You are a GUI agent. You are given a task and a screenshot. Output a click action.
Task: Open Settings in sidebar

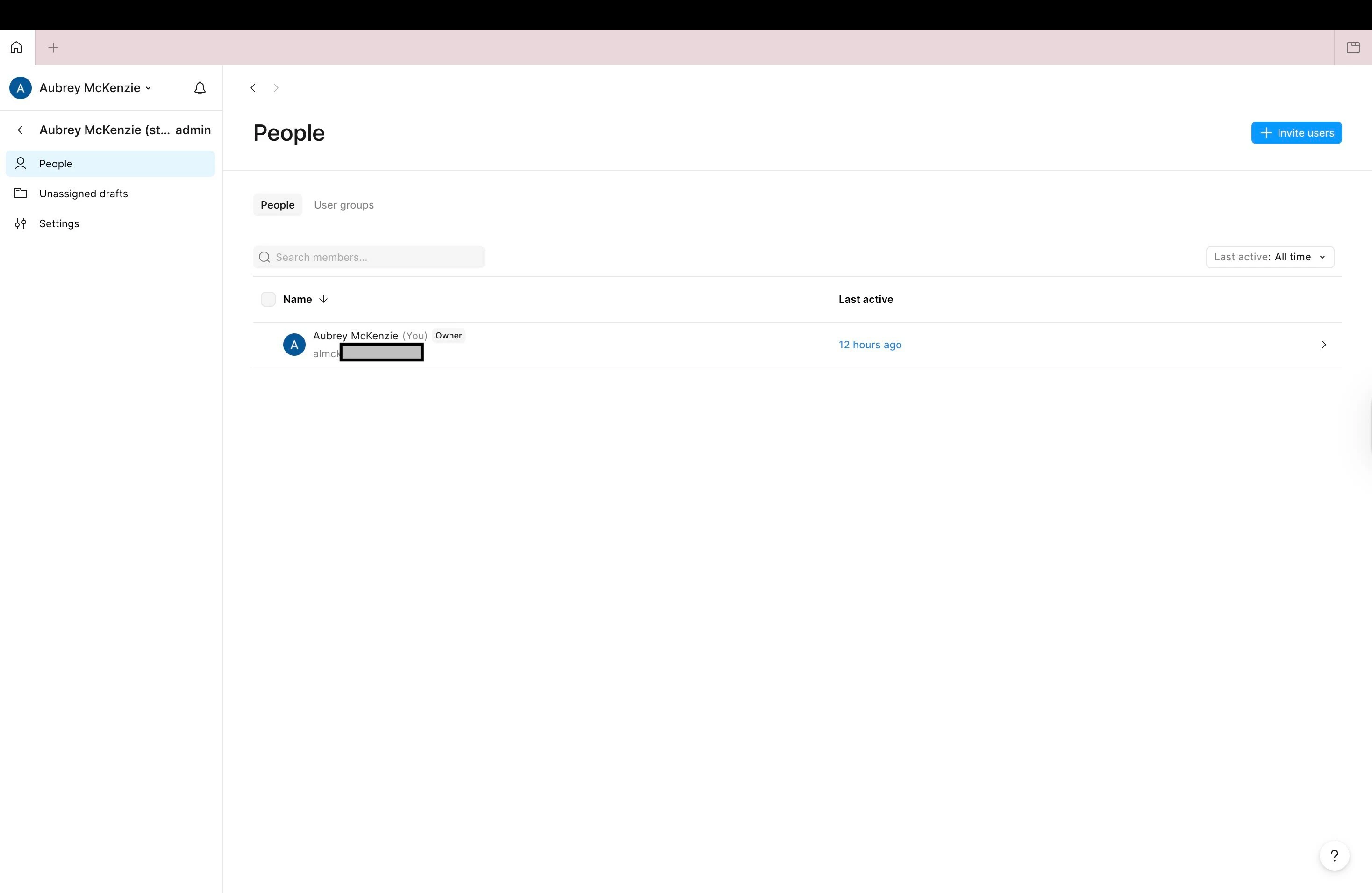click(x=59, y=224)
